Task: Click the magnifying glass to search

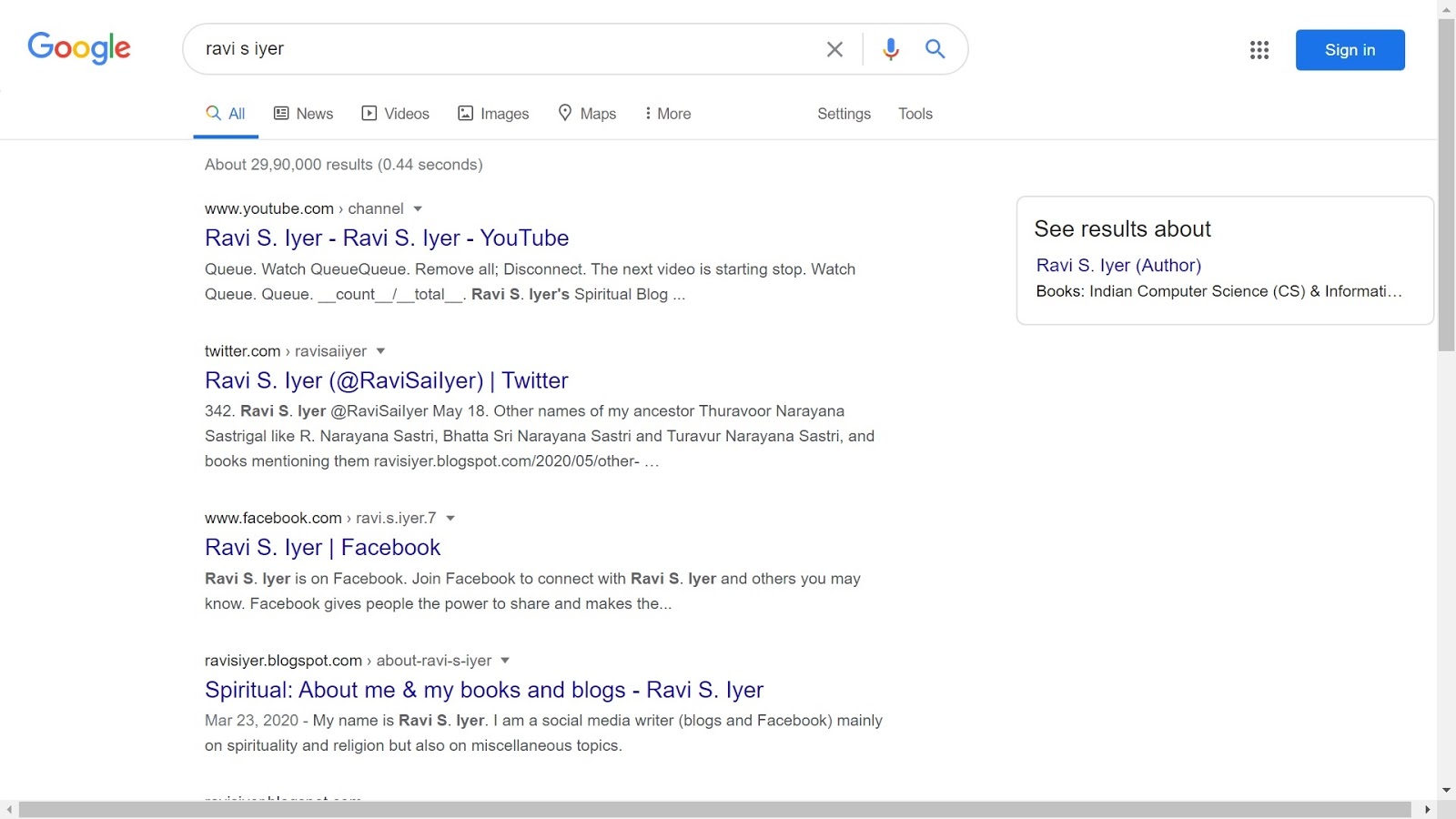Action: click(x=935, y=49)
